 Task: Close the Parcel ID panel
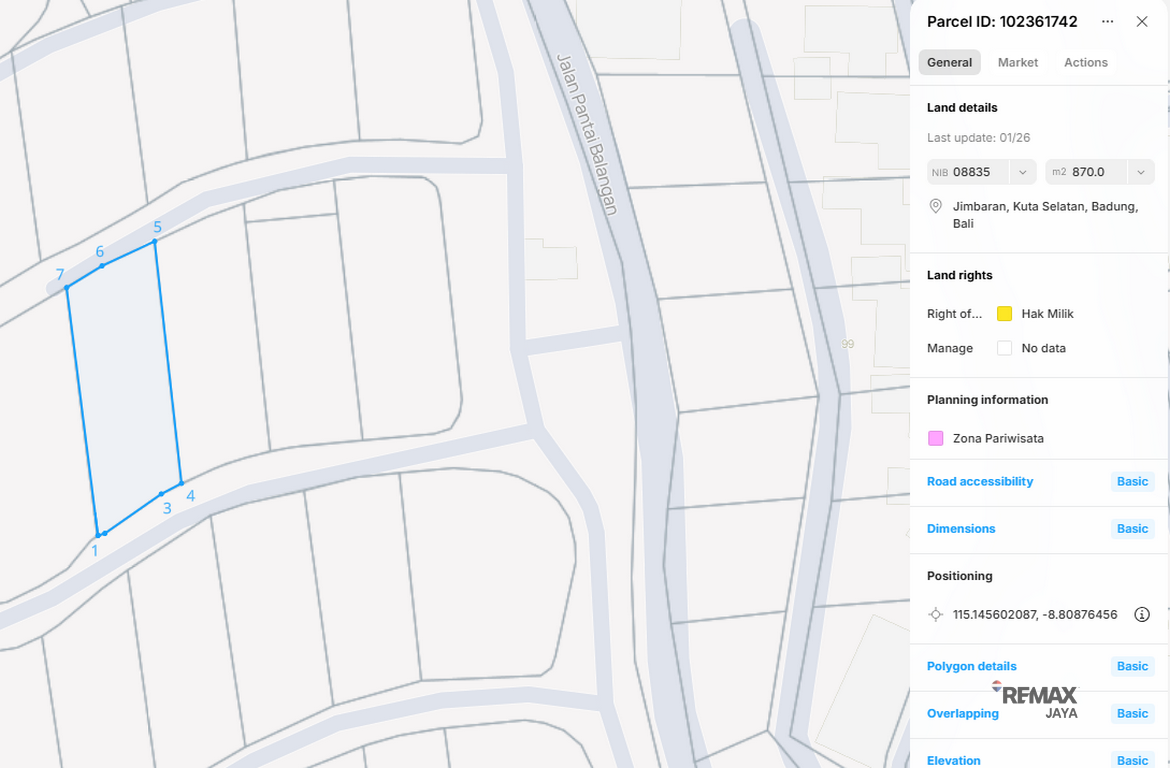click(x=1142, y=22)
